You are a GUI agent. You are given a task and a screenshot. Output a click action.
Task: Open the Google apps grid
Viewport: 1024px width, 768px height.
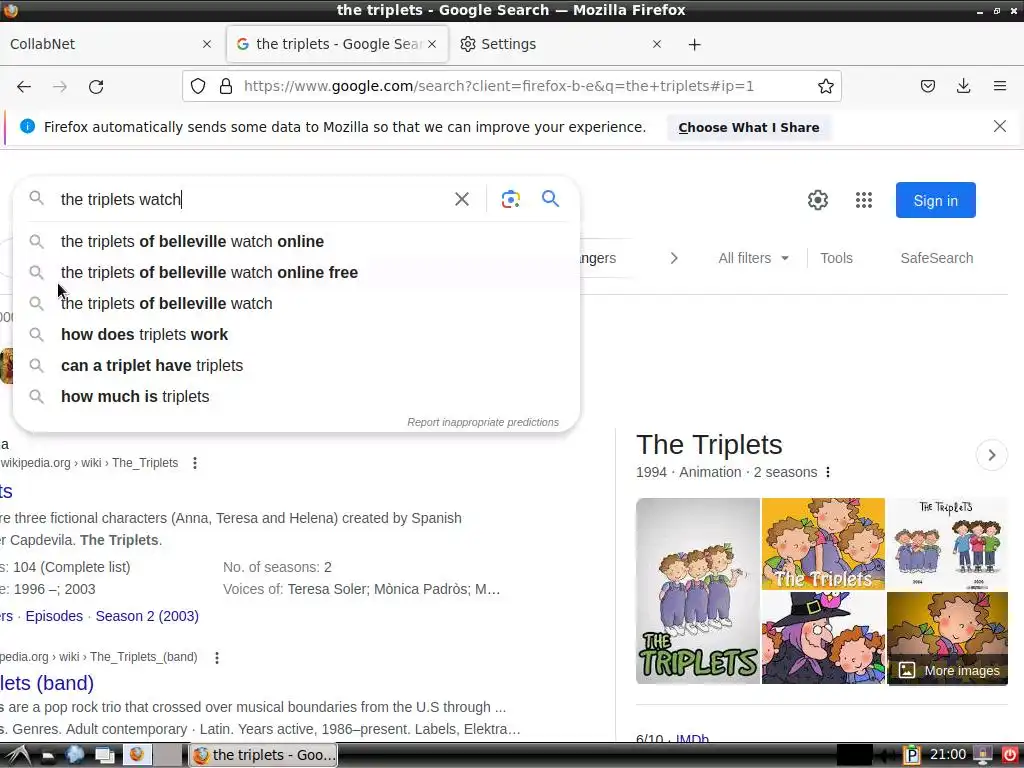tap(864, 200)
